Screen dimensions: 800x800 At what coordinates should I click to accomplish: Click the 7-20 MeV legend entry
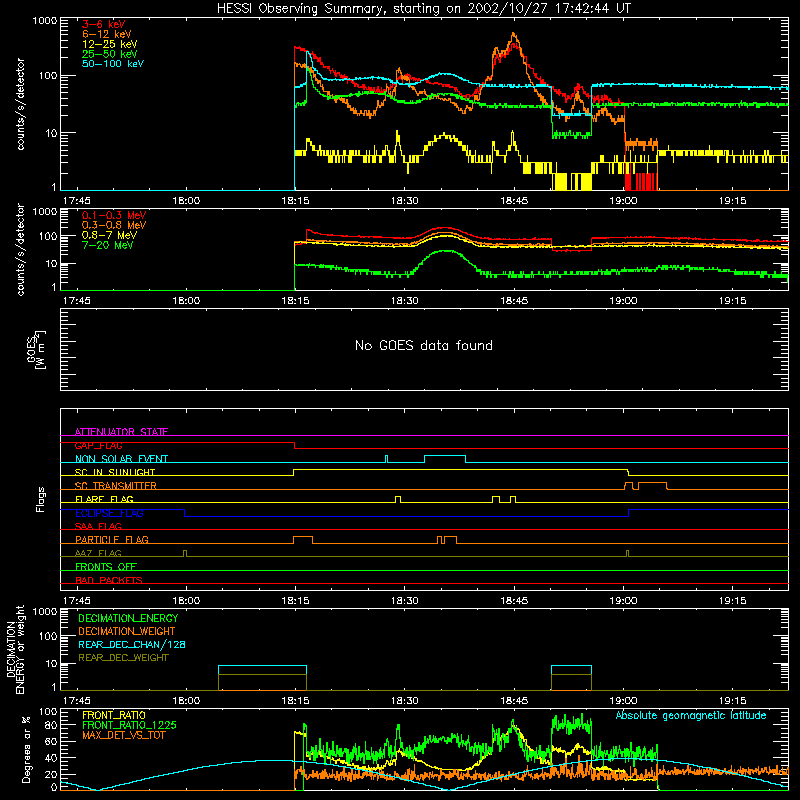click(x=107, y=245)
